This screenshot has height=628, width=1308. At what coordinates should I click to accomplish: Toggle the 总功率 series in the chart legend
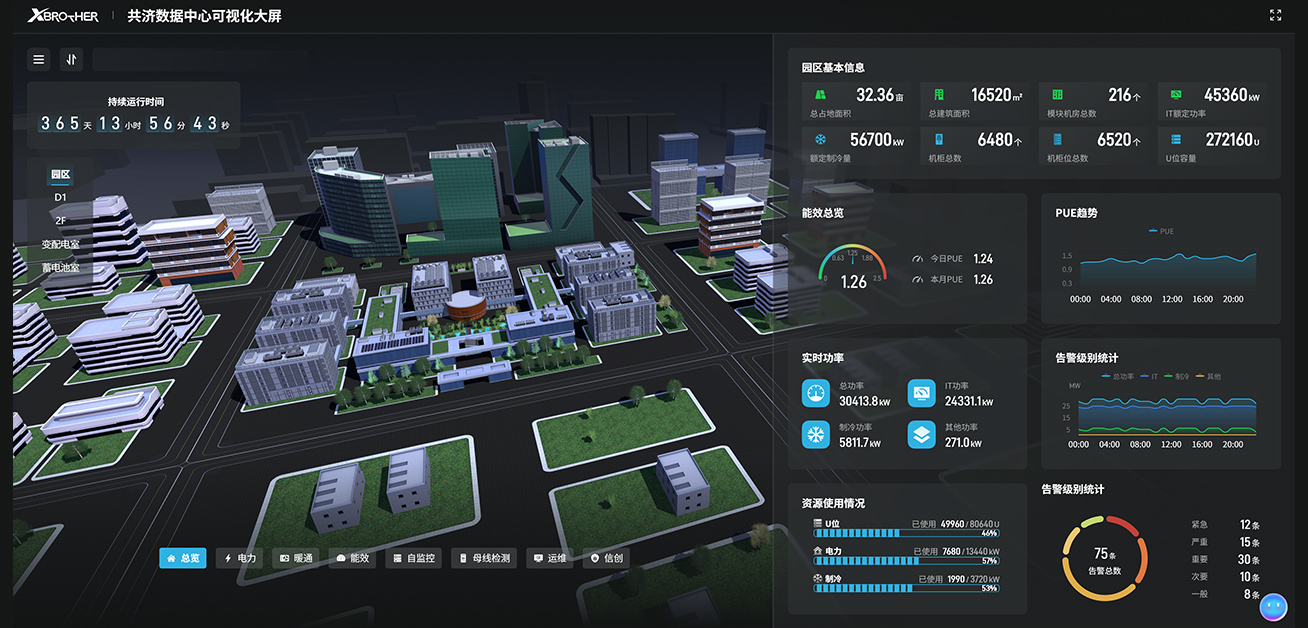click(x=1117, y=376)
